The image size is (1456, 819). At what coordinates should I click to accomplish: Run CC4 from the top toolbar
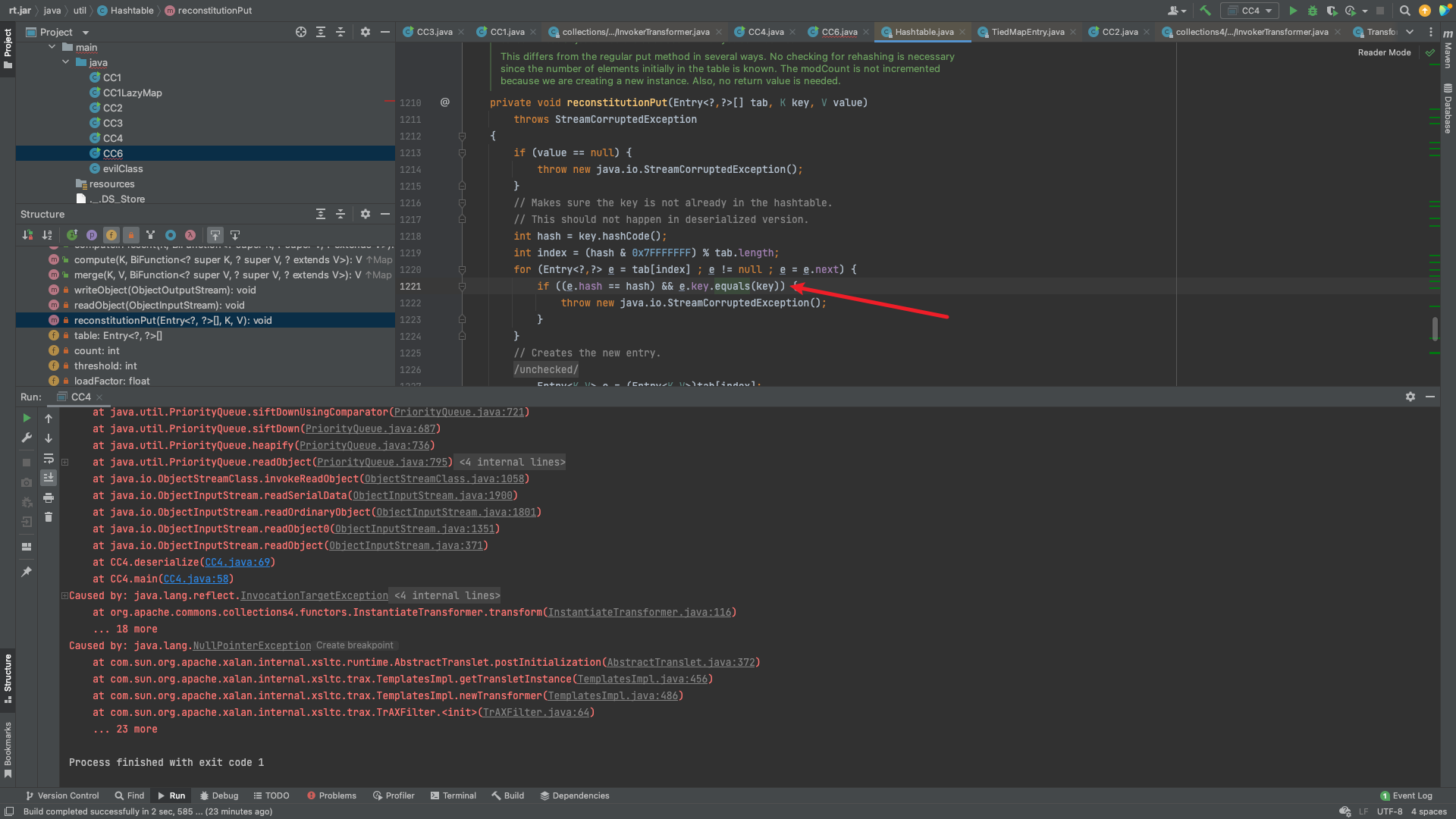[1293, 11]
